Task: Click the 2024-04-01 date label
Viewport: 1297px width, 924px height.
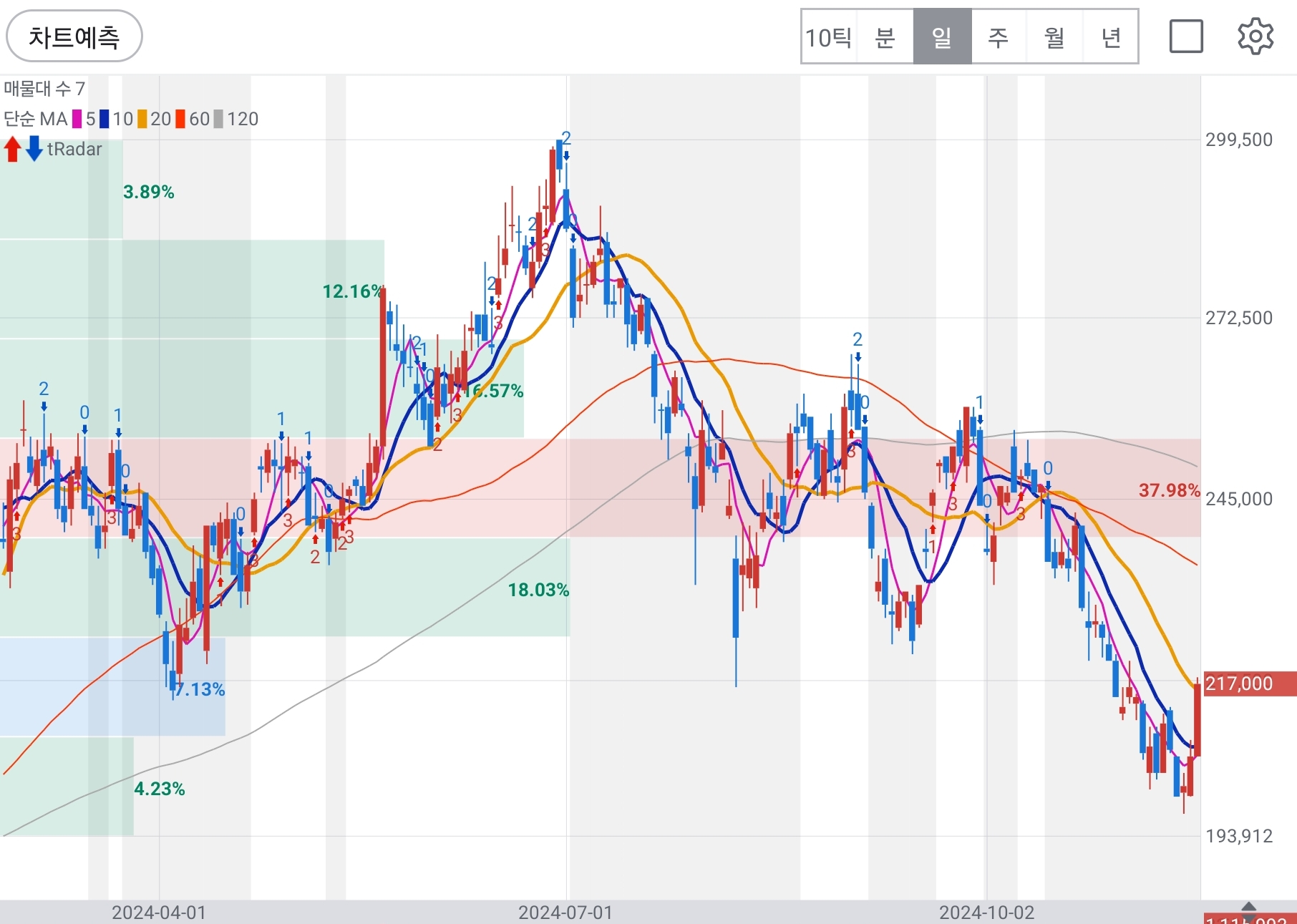Action: click(159, 913)
